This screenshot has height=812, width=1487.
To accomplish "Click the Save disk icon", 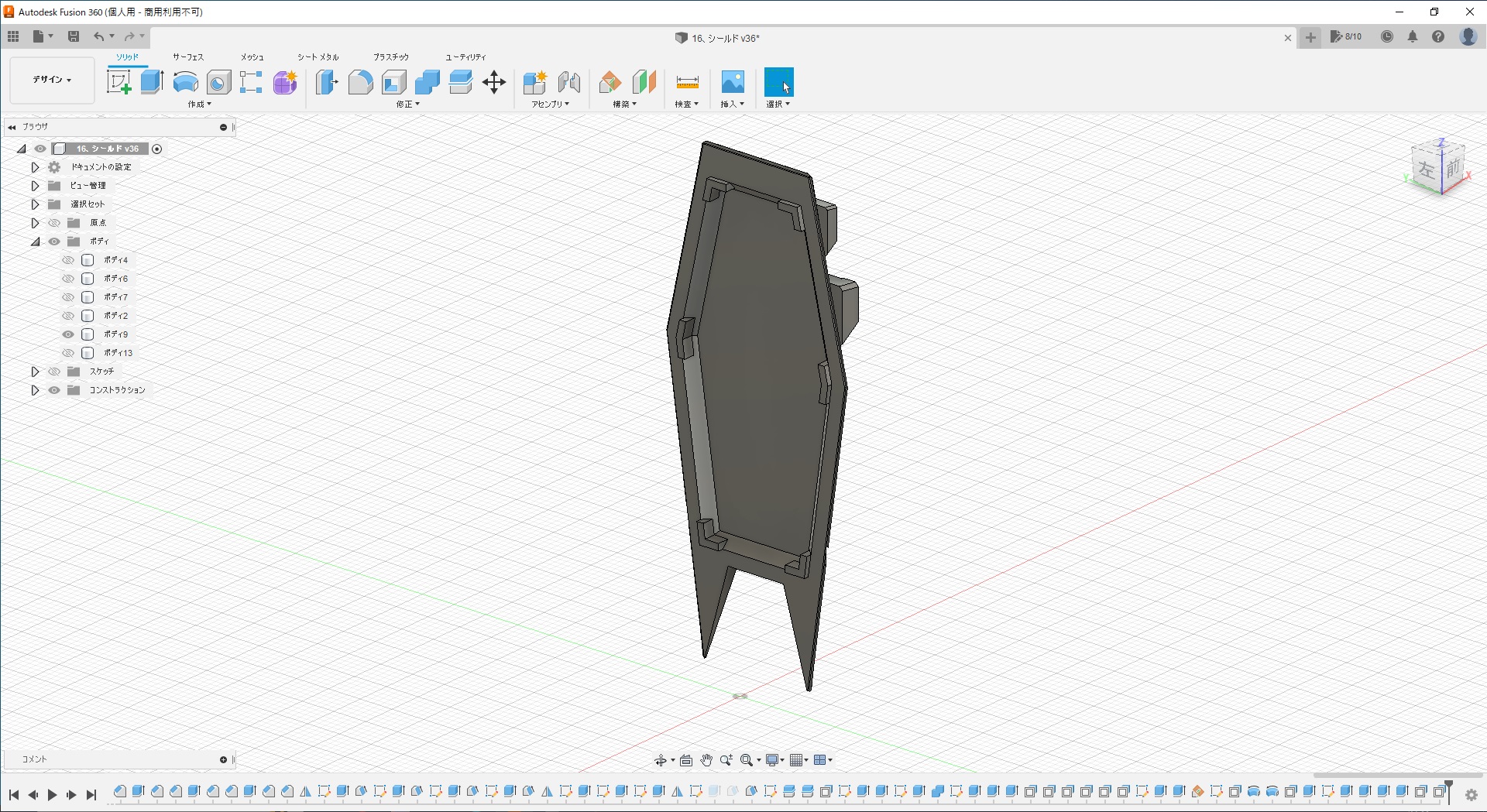I will [74, 36].
